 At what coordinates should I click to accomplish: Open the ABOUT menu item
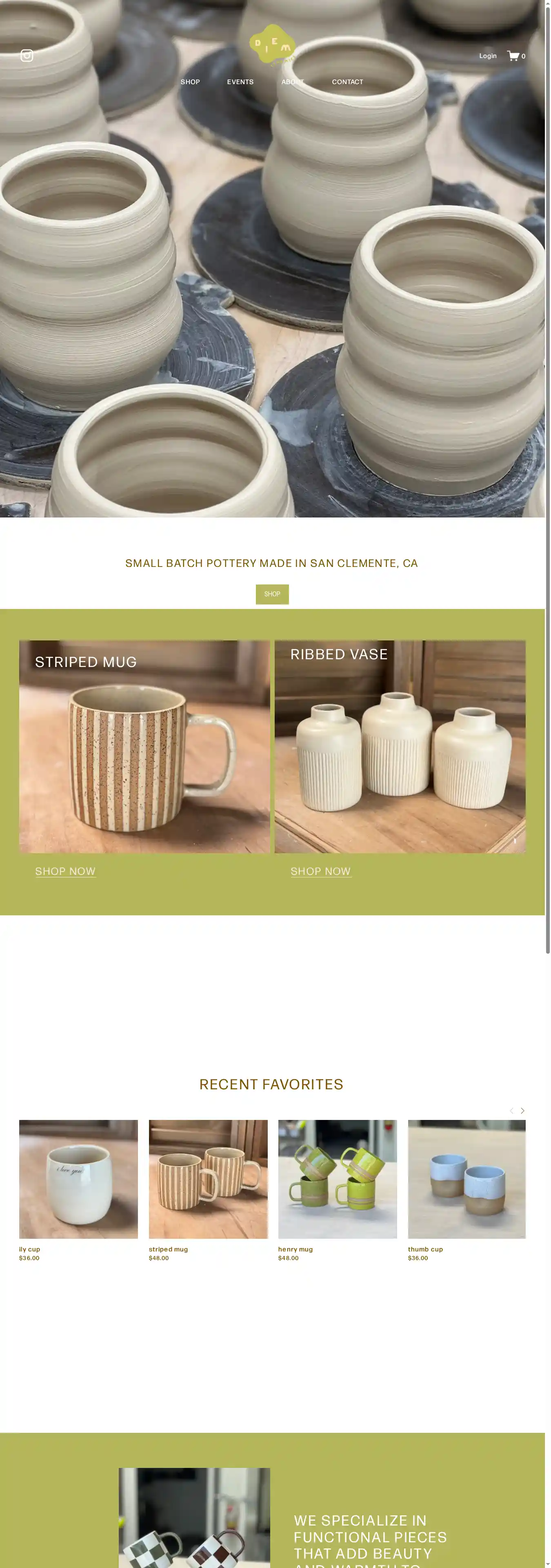point(293,82)
